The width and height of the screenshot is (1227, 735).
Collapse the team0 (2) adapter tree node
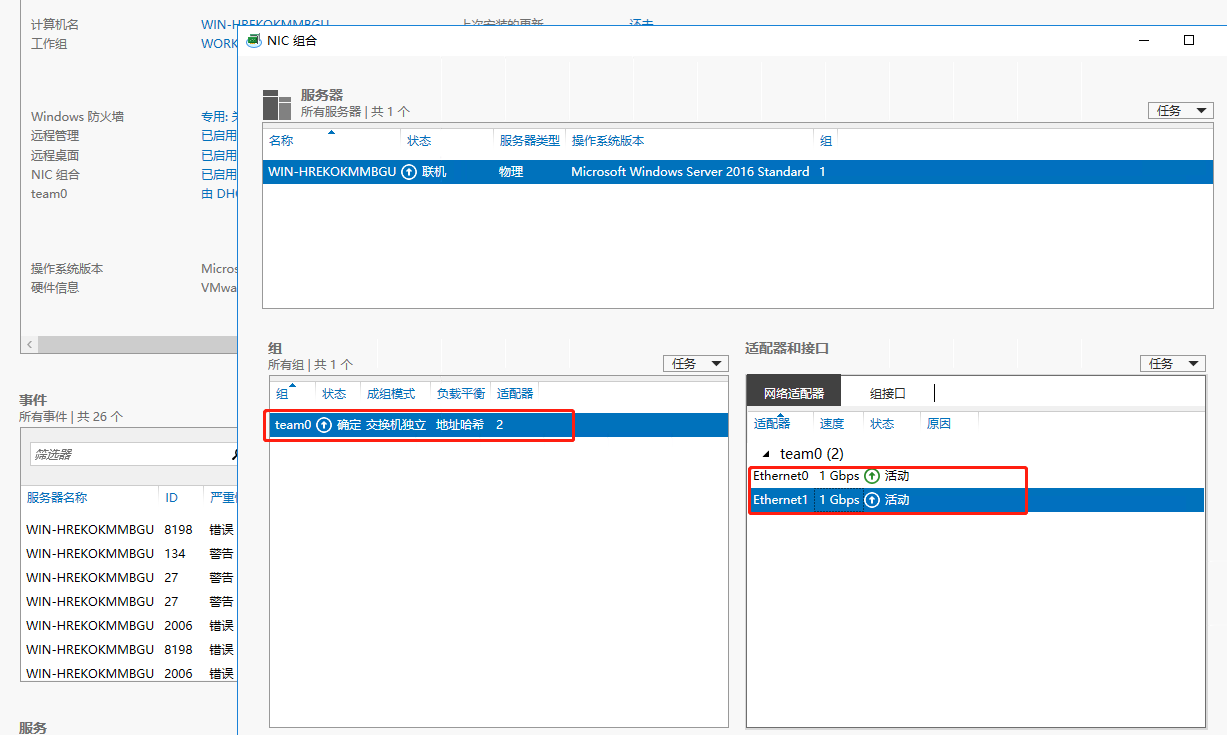(x=766, y=455)
